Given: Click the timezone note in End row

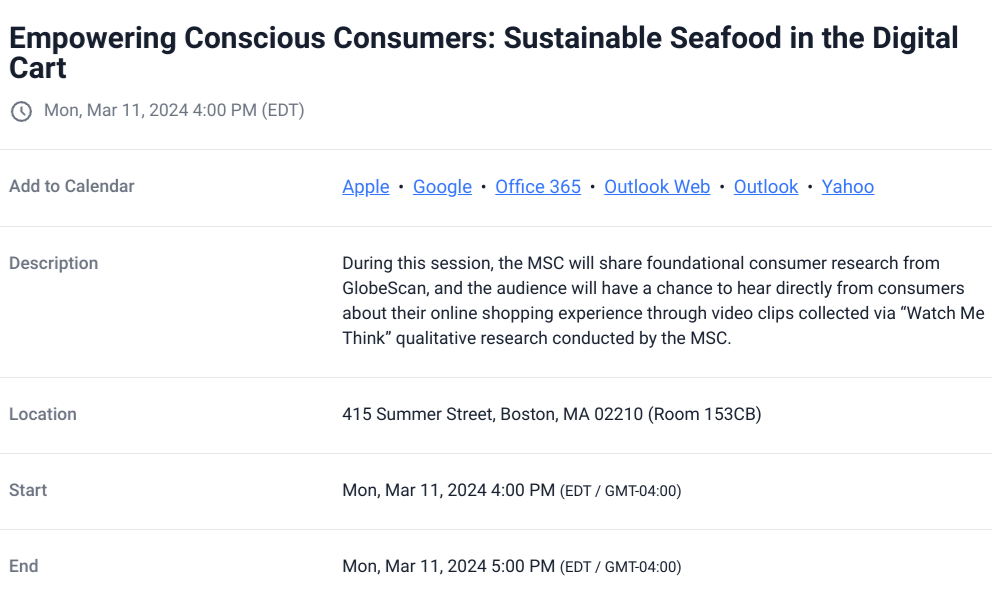Looking at the screenshot, I should [x=620, y=567].
